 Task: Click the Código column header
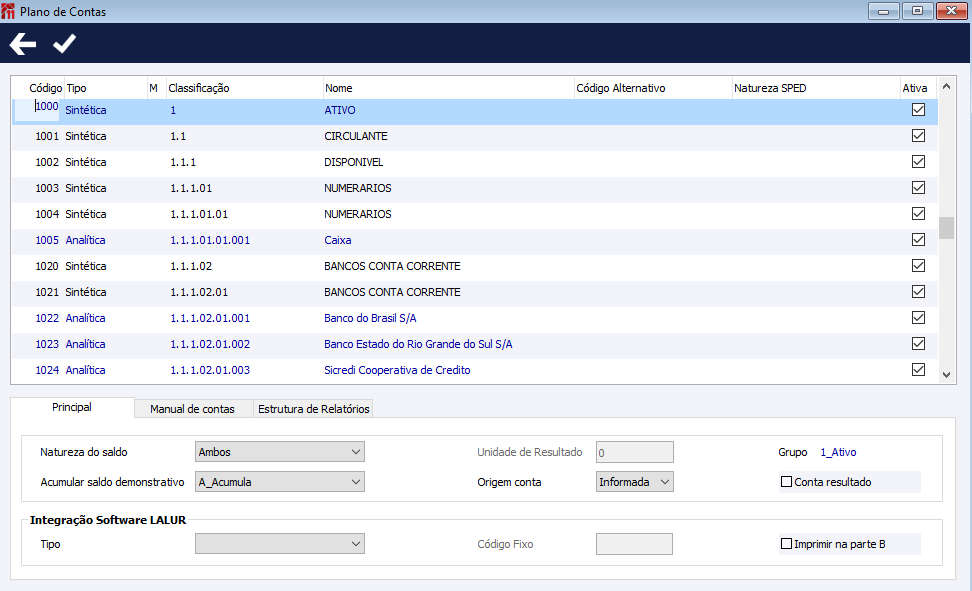(45, 88)
